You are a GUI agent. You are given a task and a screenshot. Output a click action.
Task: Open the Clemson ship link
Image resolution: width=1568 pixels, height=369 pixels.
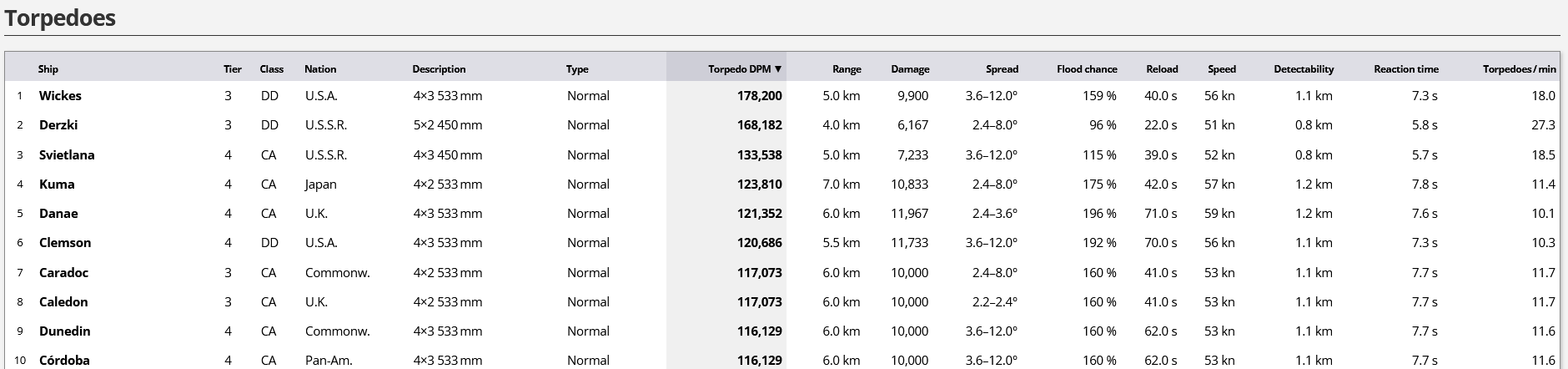click(65, 243)
